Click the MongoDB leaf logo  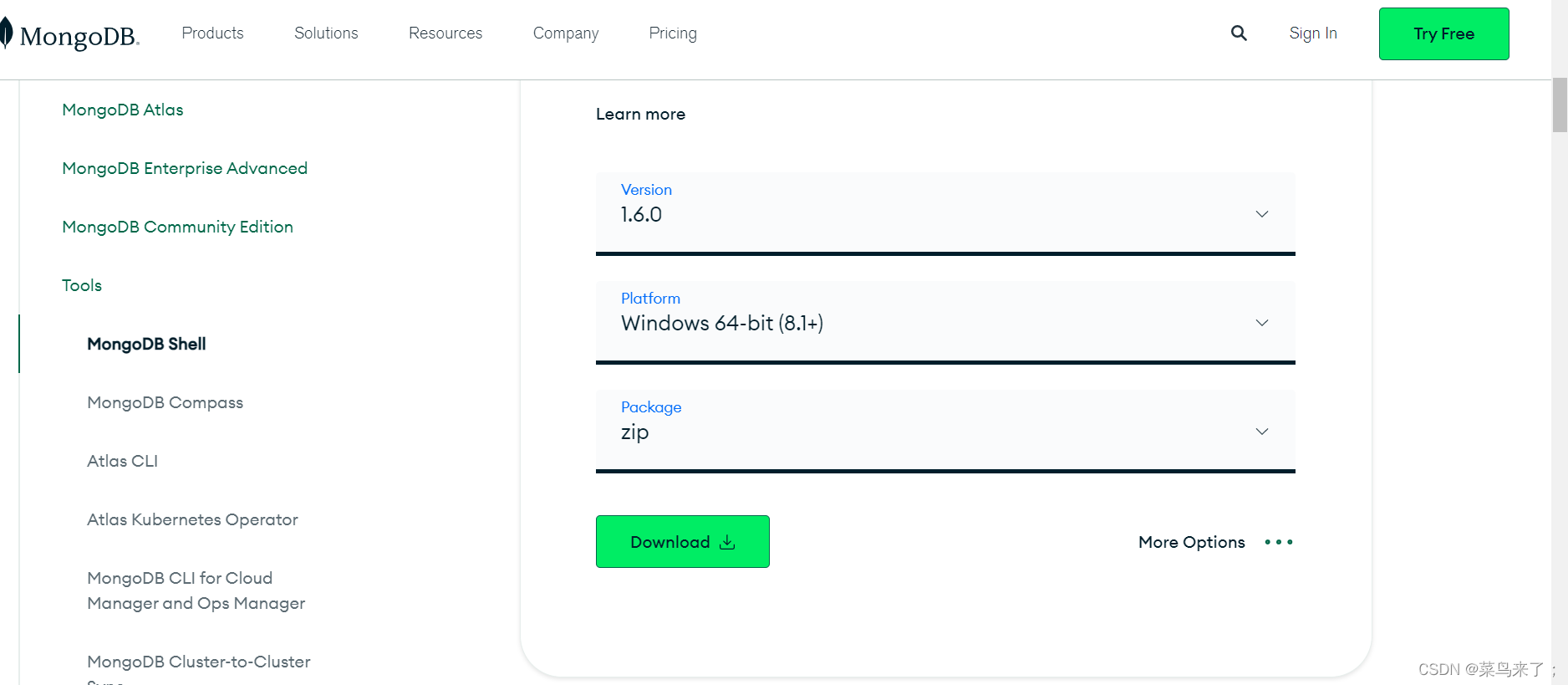[x=7, y=33]
